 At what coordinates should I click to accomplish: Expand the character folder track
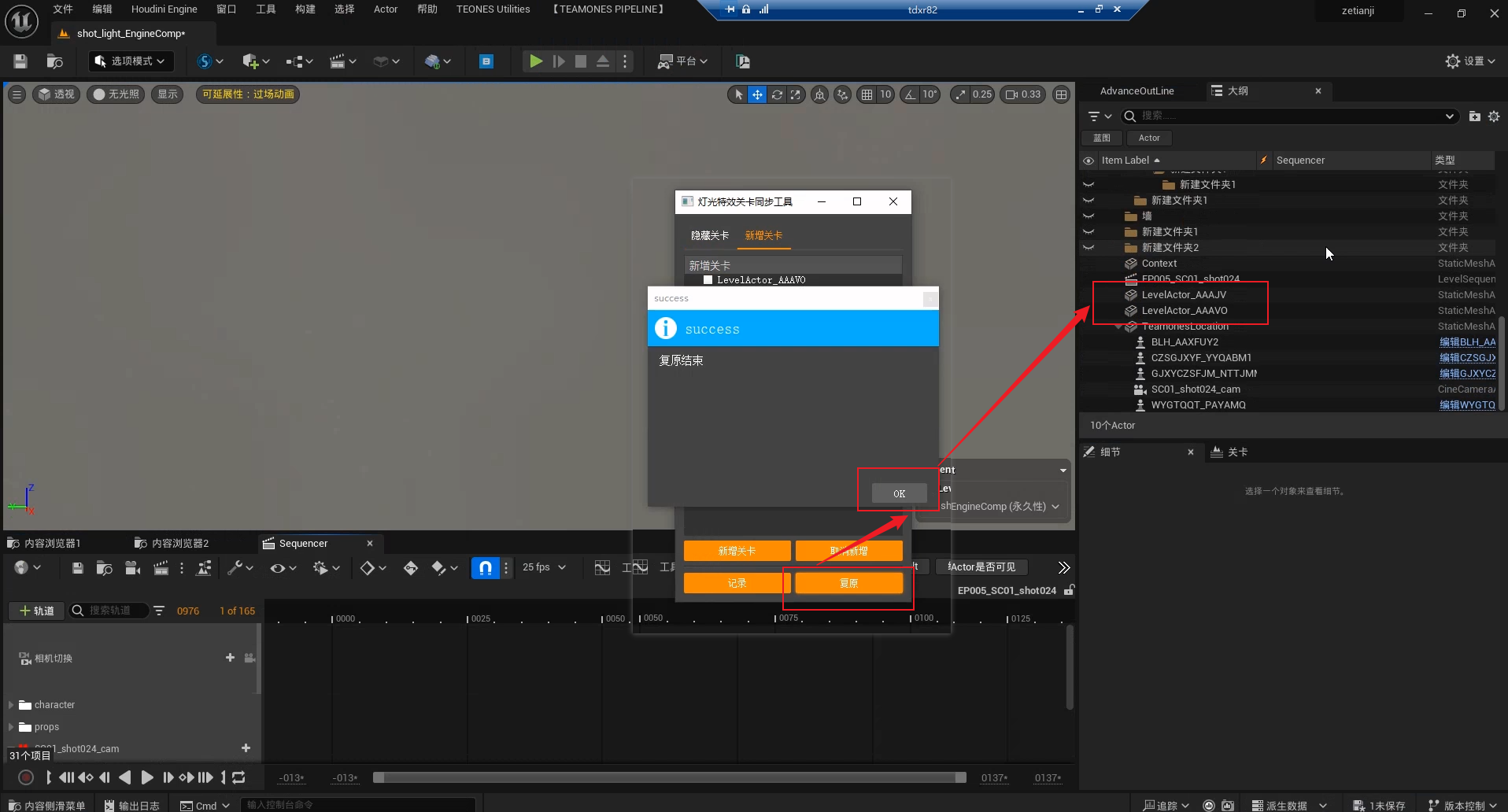11,705
